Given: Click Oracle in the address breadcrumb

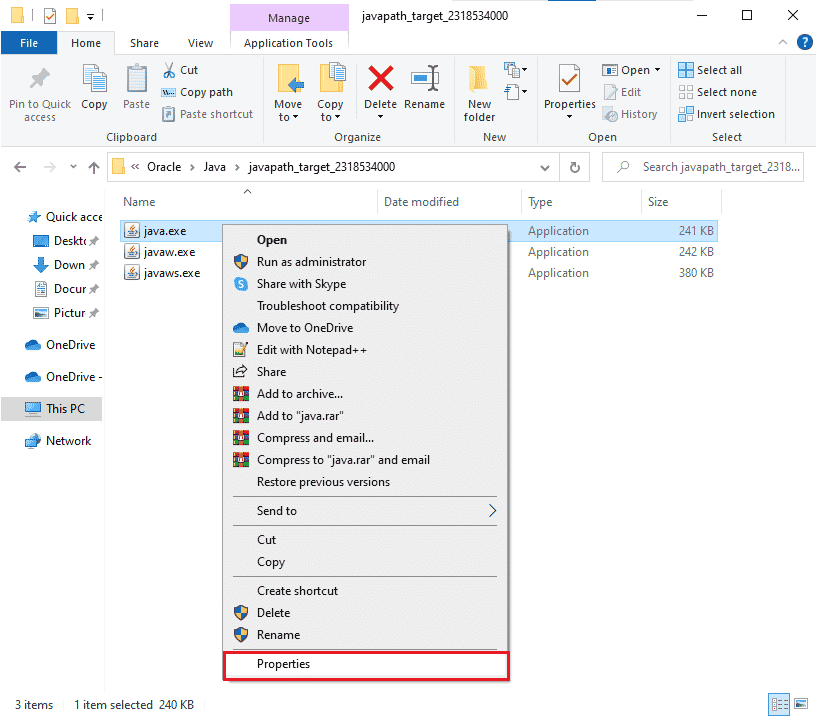Looking at the screenshot, I should click(x=164, y=167).
